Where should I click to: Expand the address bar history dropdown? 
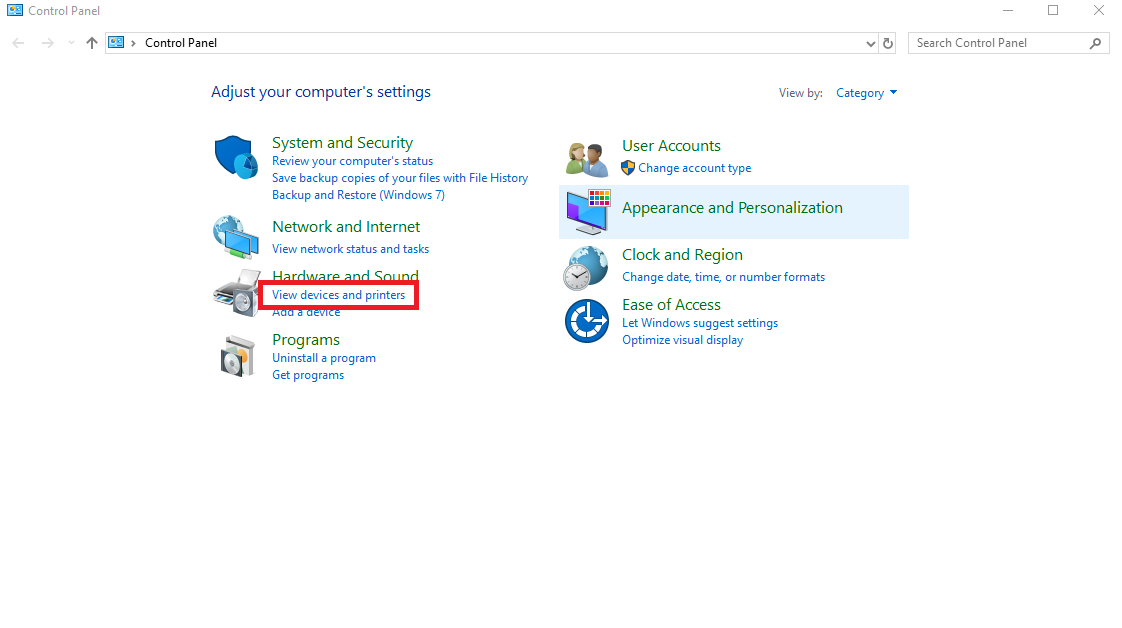pos(871,44)
